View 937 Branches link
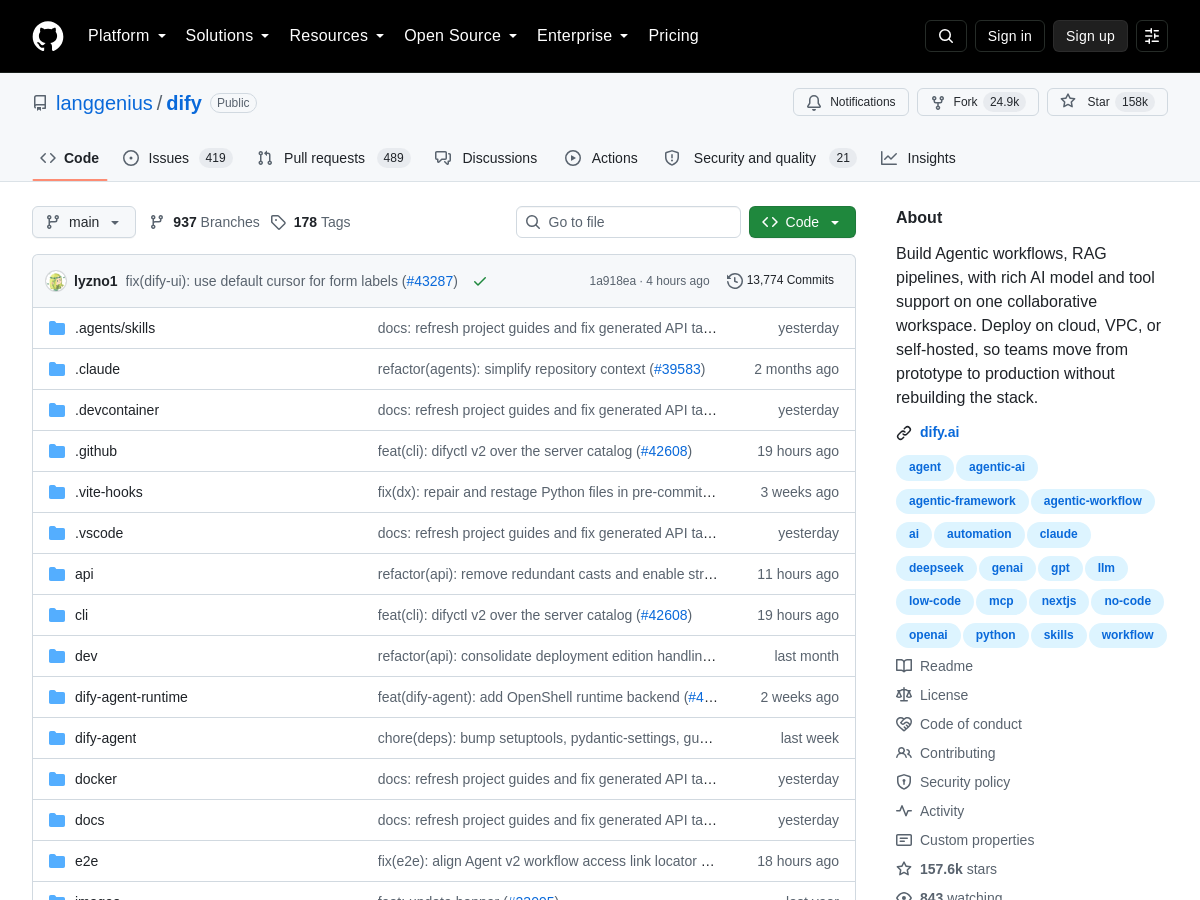The width and height of the screenshot is (1200, 900). 204,222
